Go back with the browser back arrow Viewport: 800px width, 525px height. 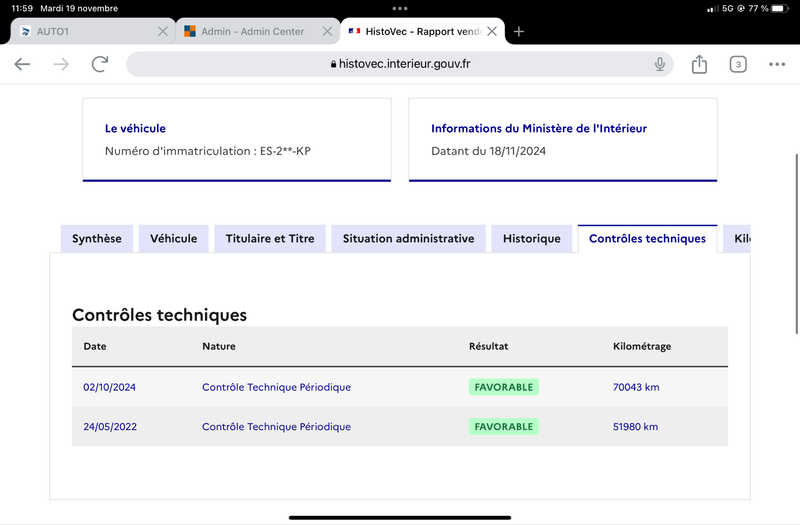(22, 64)
